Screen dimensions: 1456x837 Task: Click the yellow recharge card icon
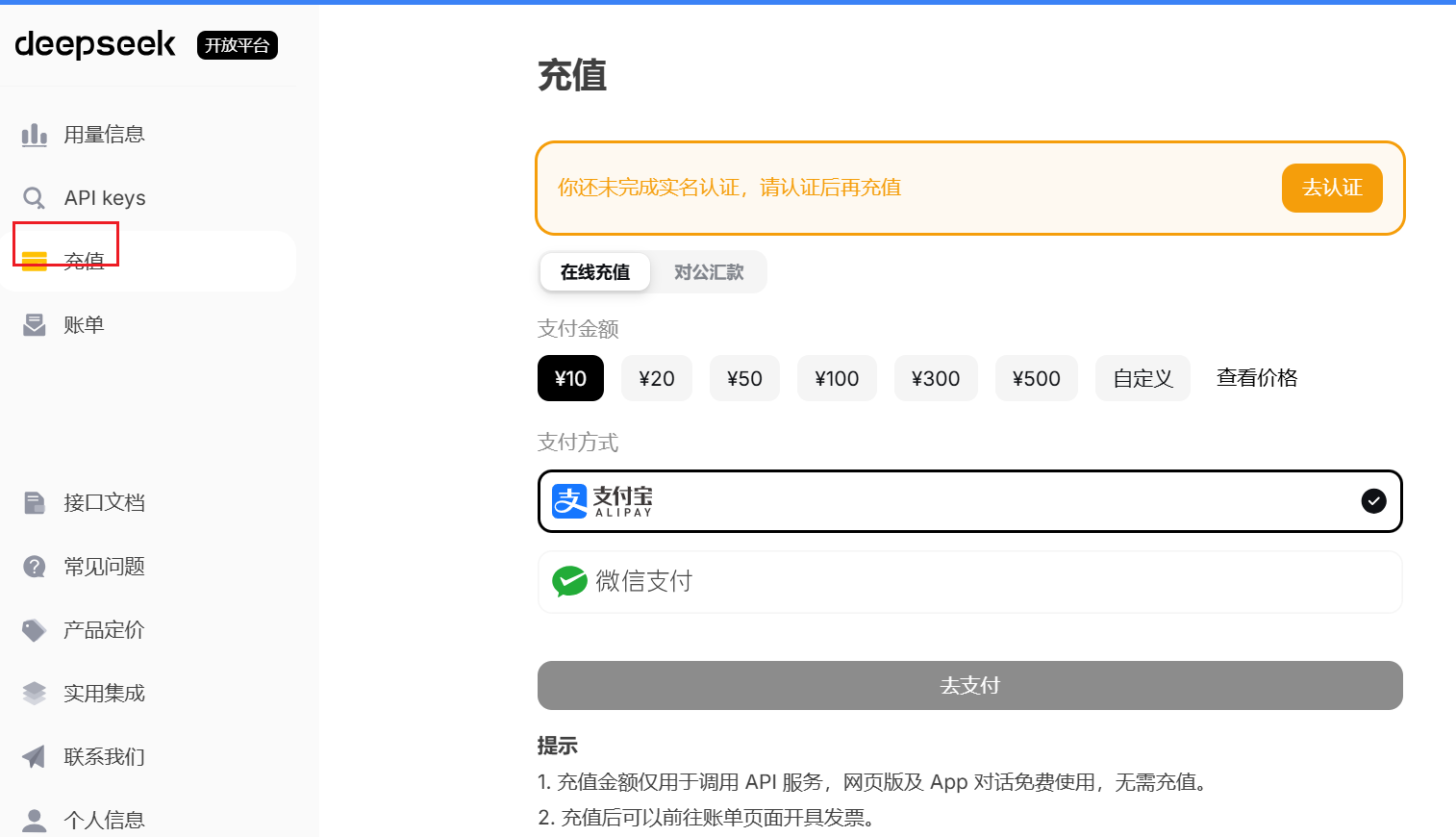(35, 261)
